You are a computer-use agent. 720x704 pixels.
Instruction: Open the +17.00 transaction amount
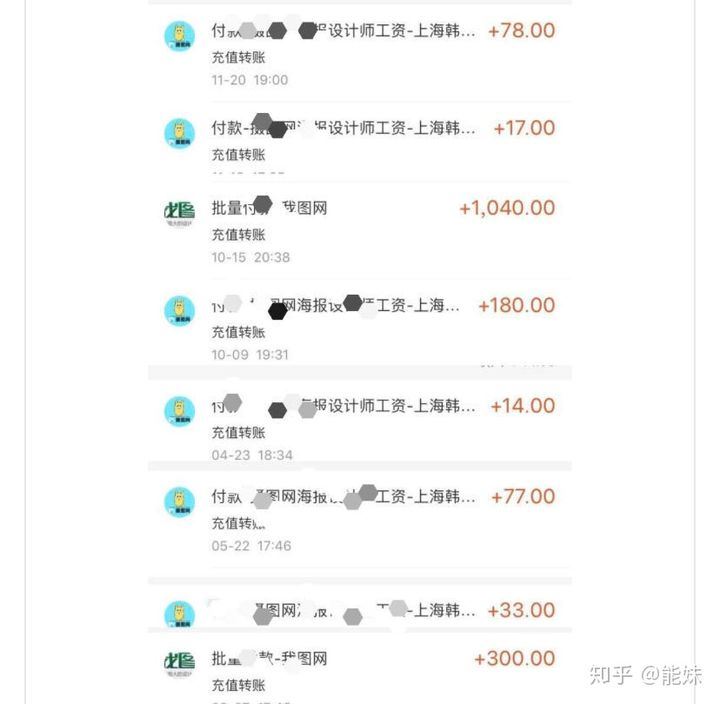coord(524,128)
